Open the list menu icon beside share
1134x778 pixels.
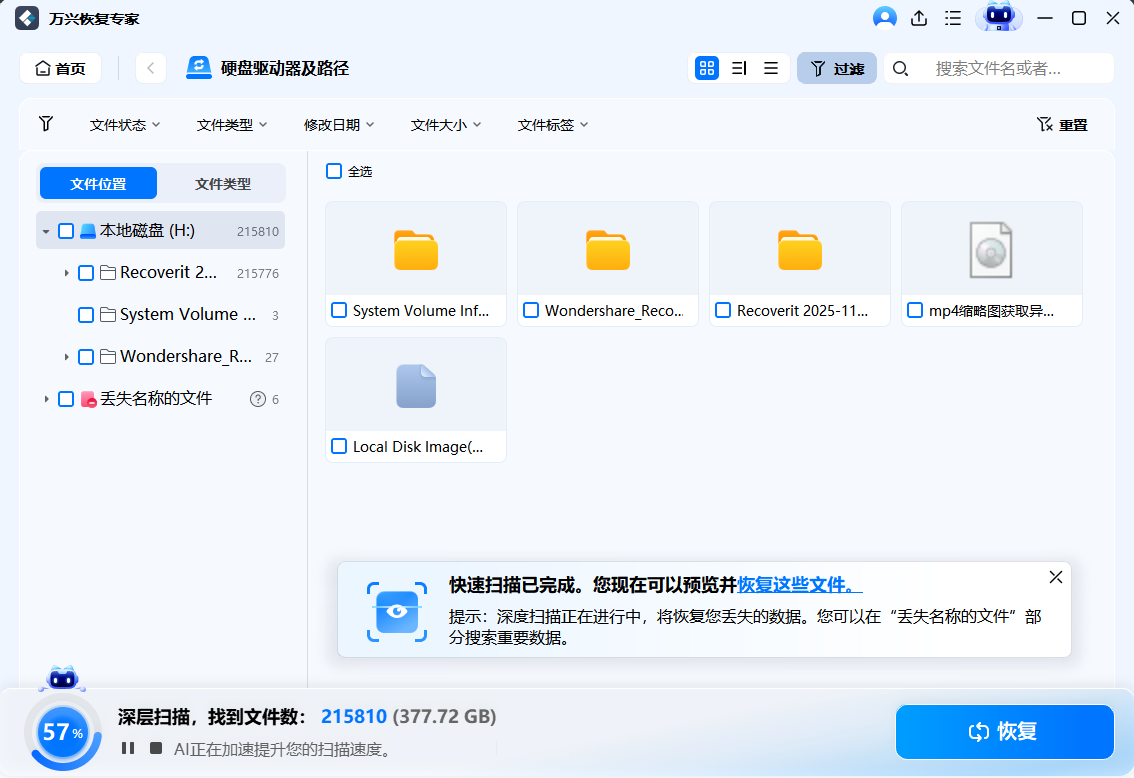coord(953,18)
